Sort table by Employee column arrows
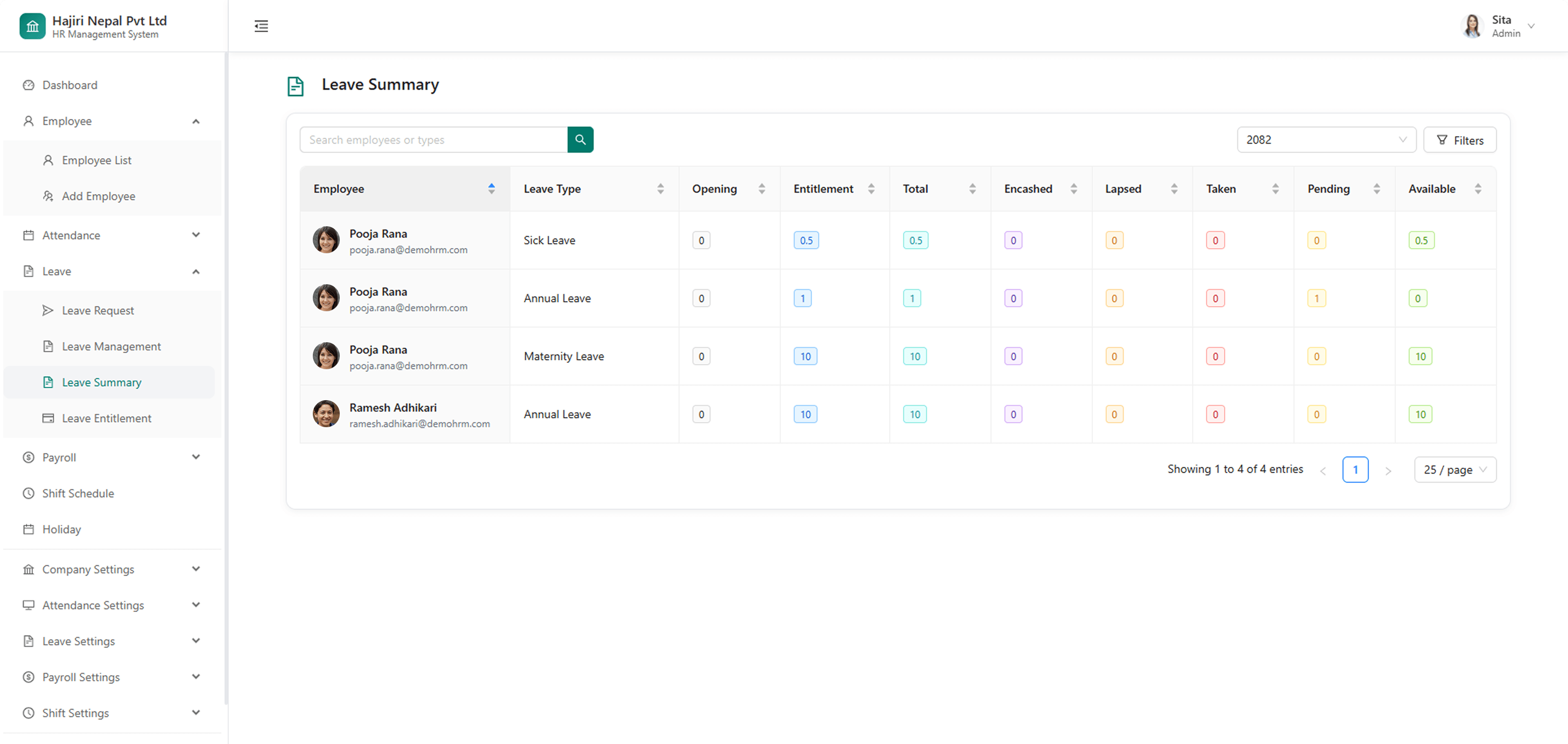Viewport: 1568px width, 744px height. tap(491, 189)
